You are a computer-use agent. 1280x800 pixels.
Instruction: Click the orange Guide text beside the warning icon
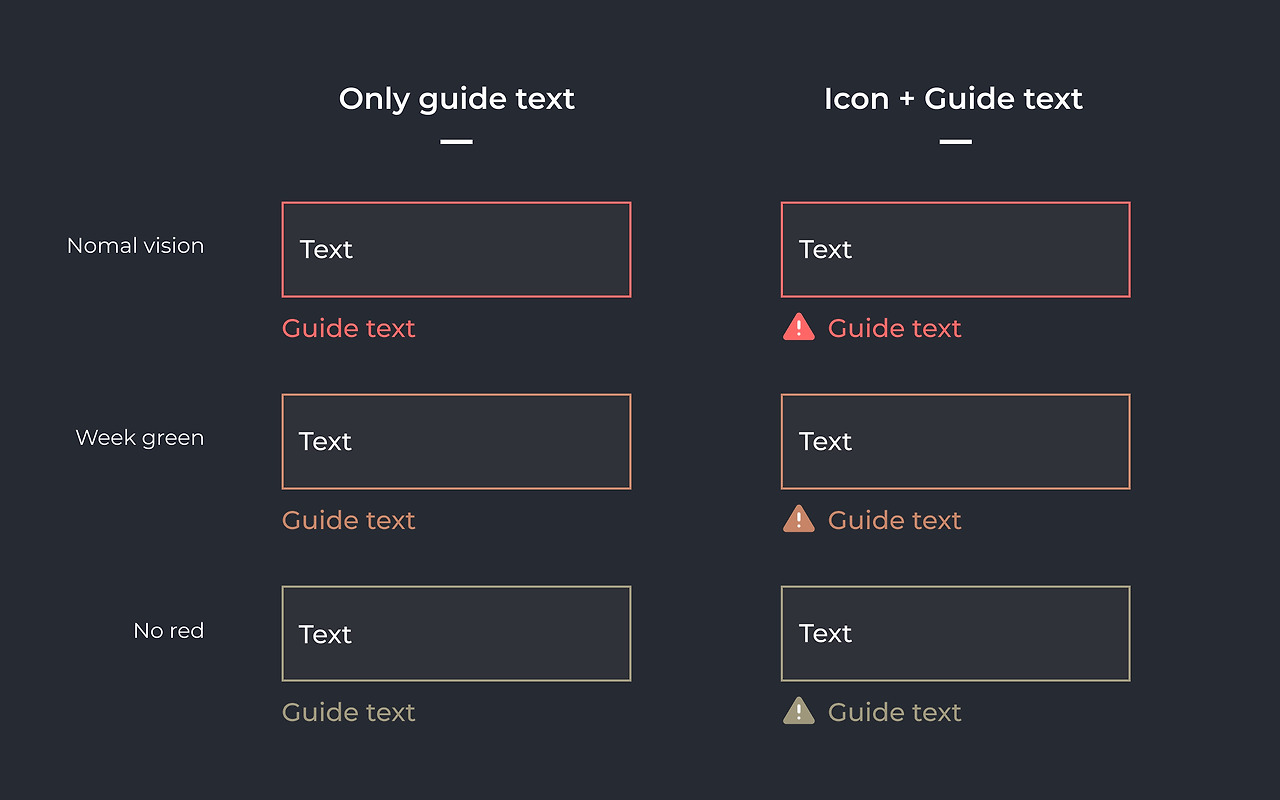click(x=894, y=520)
